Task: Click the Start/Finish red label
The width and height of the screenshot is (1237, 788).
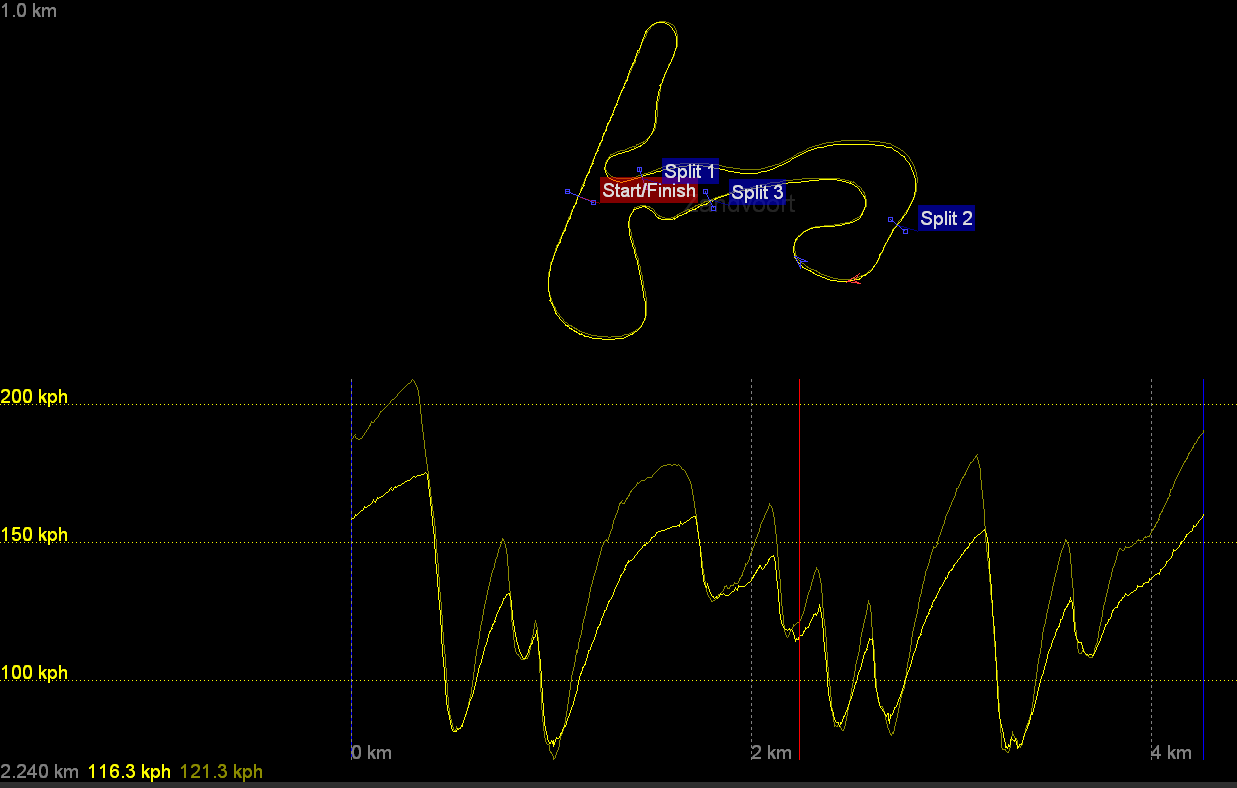Action: (x=648, y=190)
